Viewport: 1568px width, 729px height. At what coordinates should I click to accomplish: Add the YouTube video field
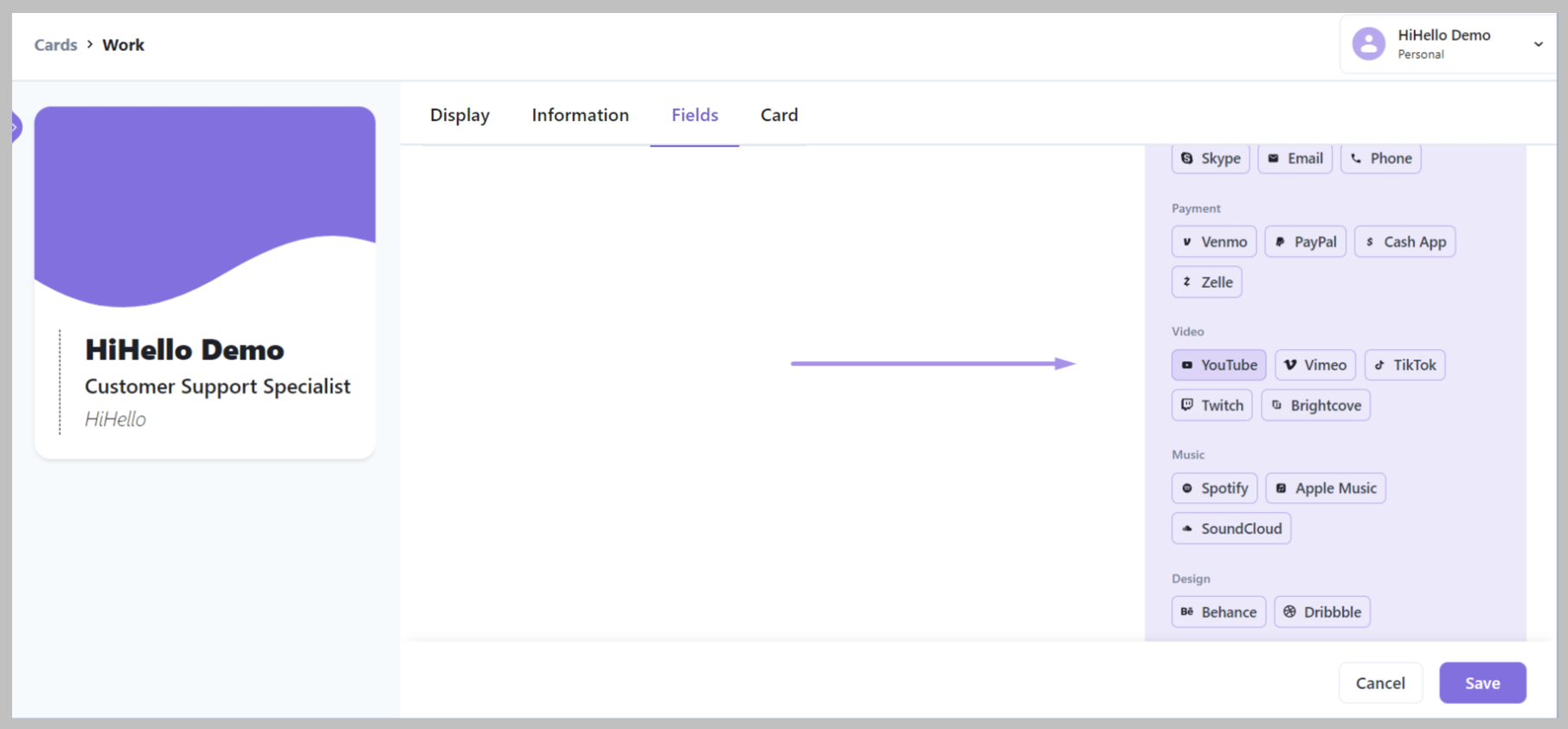1219,365
